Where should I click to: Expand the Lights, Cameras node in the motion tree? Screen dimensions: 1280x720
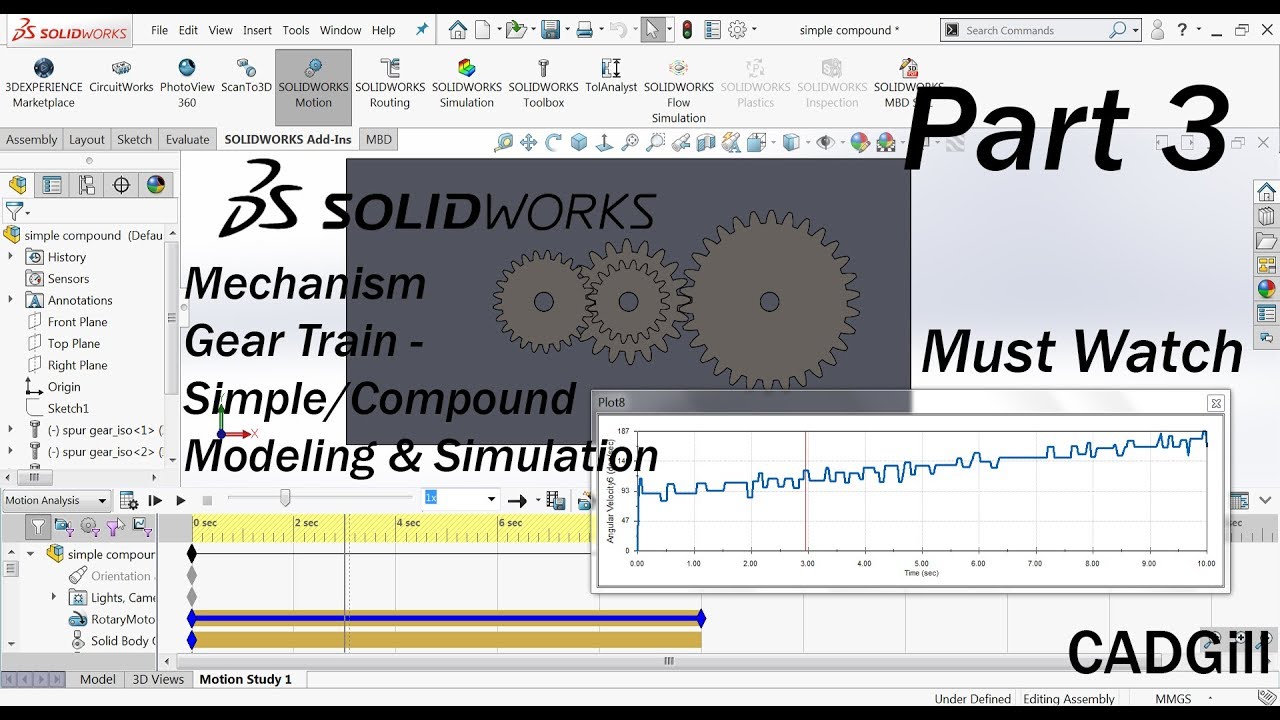pyautogui.click(x=54, y=597)
